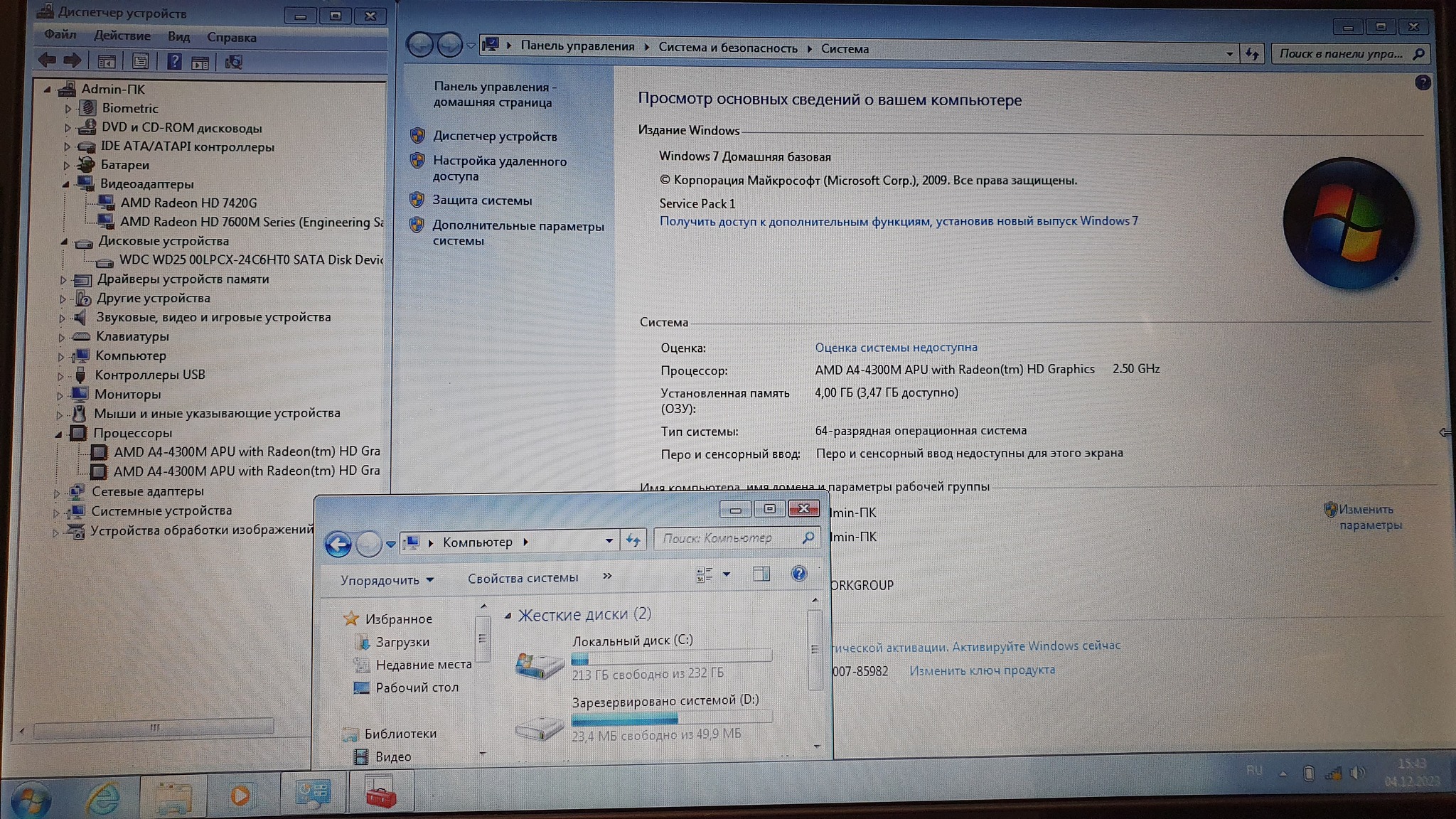
Task: Open Windows Media Player from taskbar
Action: 240,795
